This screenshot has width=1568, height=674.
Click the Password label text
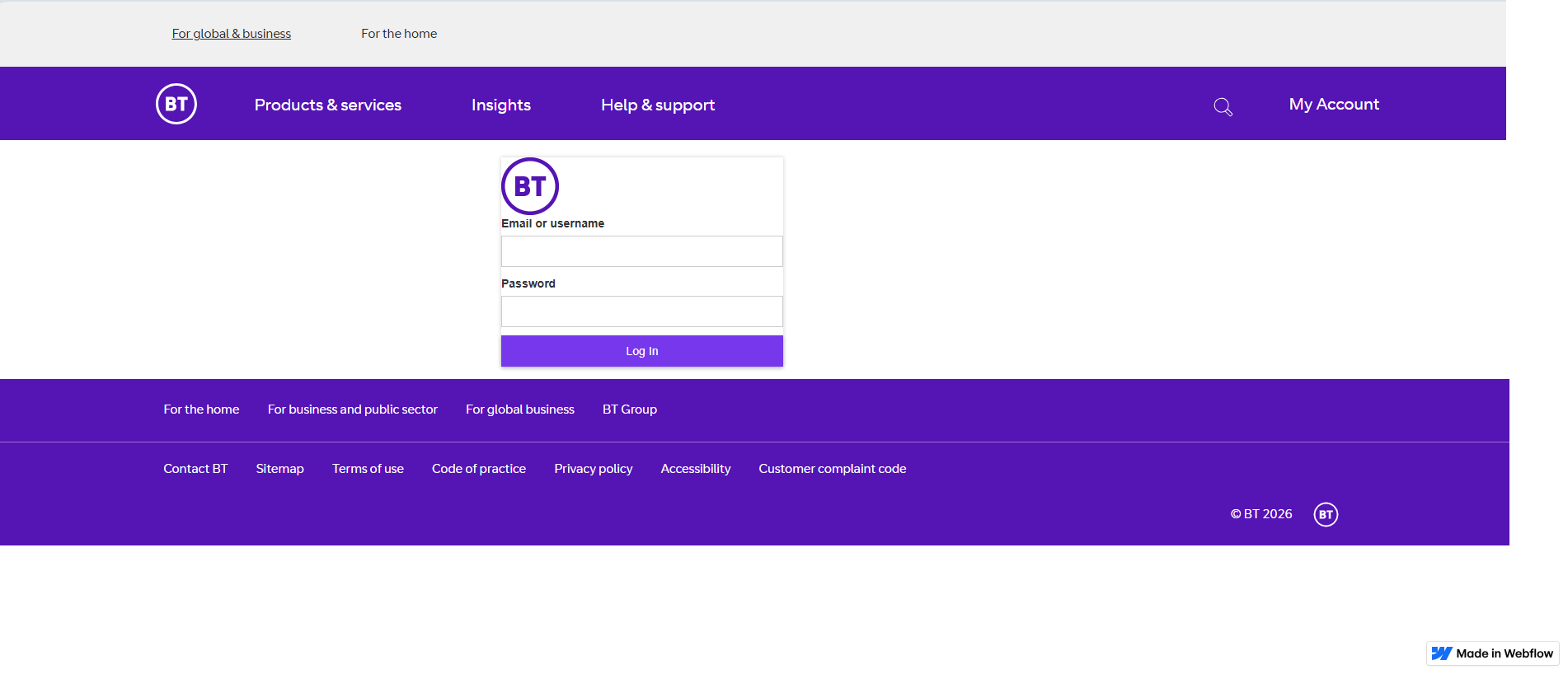click(x=528, y=283)
